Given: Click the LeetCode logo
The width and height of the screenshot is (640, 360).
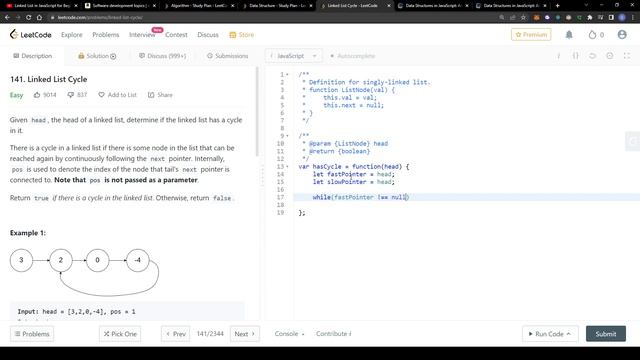Looking at the screenshot, I should (31, 35).
